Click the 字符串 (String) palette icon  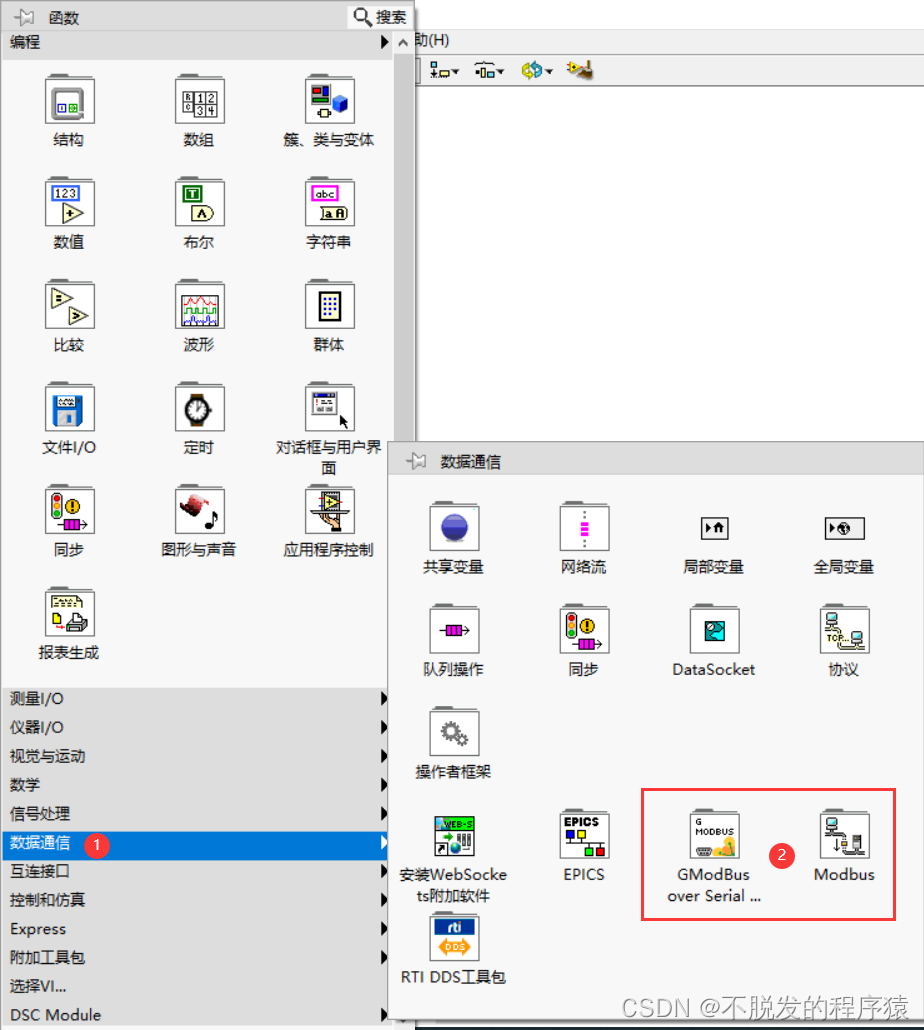(x=328, y=203)
